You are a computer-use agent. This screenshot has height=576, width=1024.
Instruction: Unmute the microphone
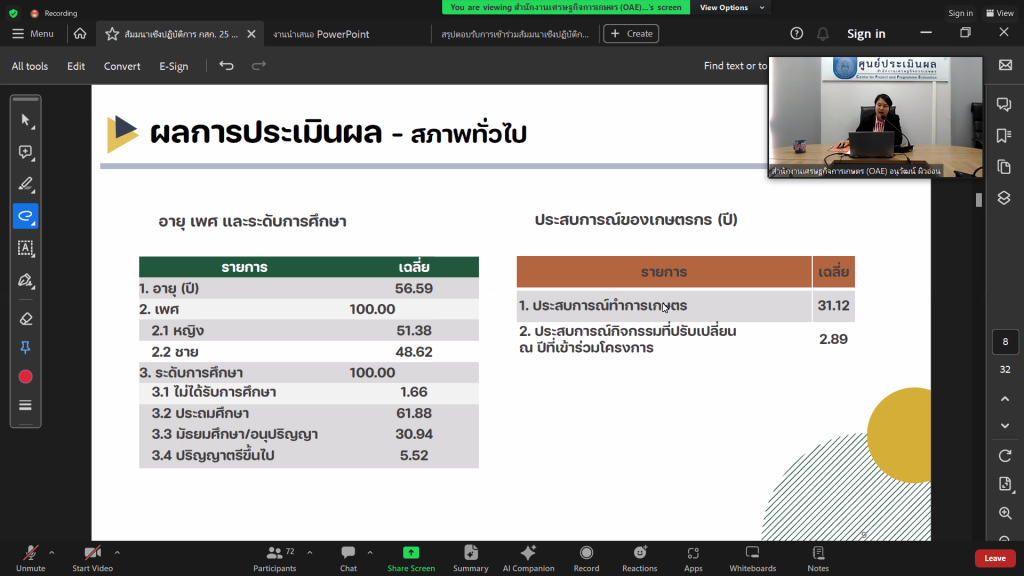pyautogui.click(x=31, y=559)
